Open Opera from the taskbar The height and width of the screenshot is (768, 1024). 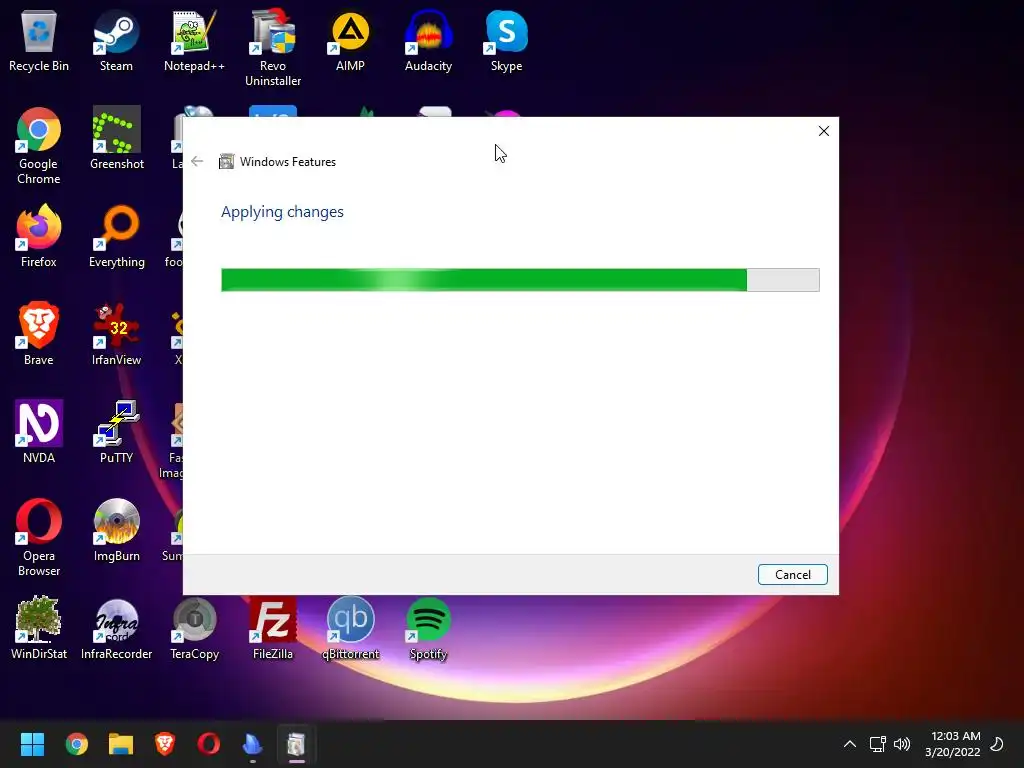coord(208,744)
